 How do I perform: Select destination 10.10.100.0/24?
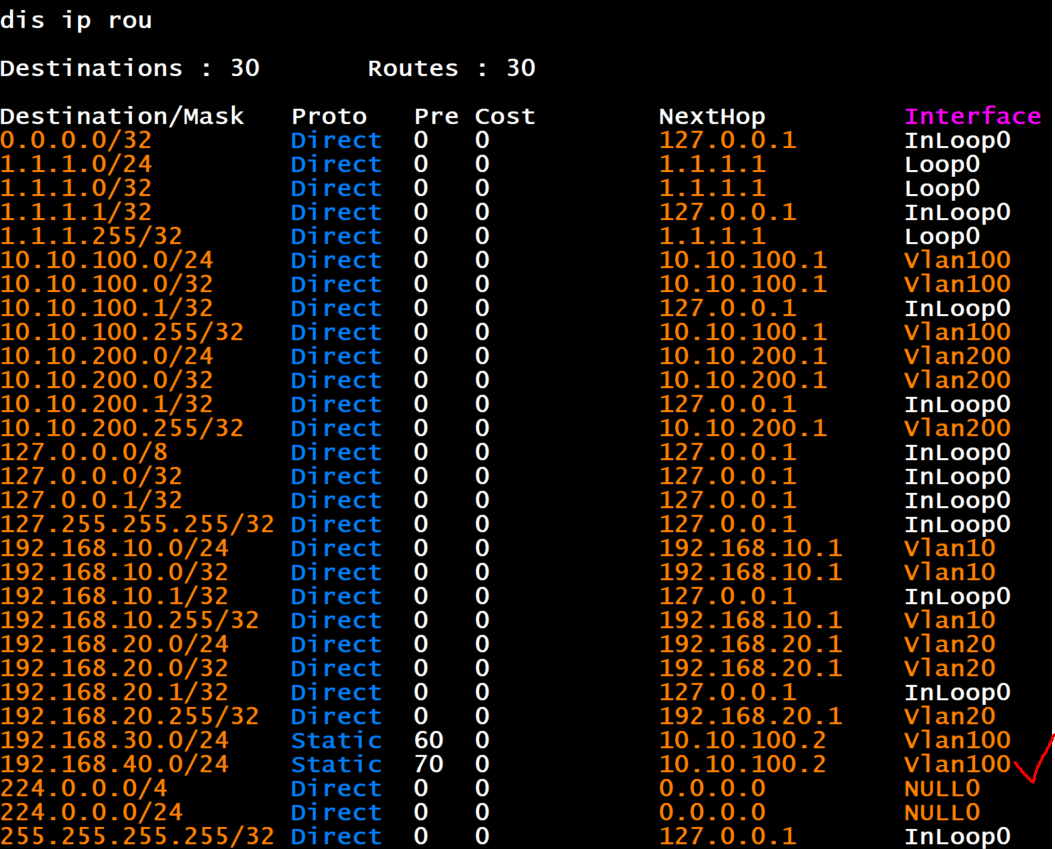[x=107, y=260]
